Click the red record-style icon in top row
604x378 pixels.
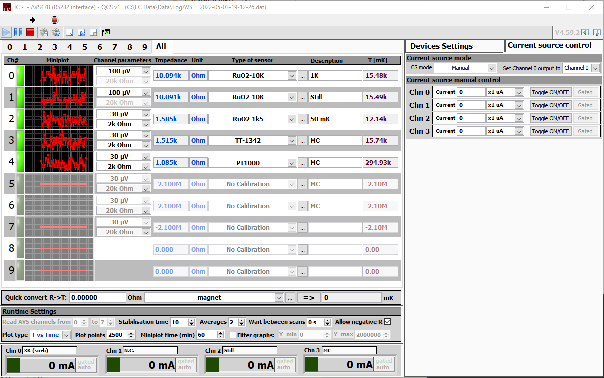[54, 20]
